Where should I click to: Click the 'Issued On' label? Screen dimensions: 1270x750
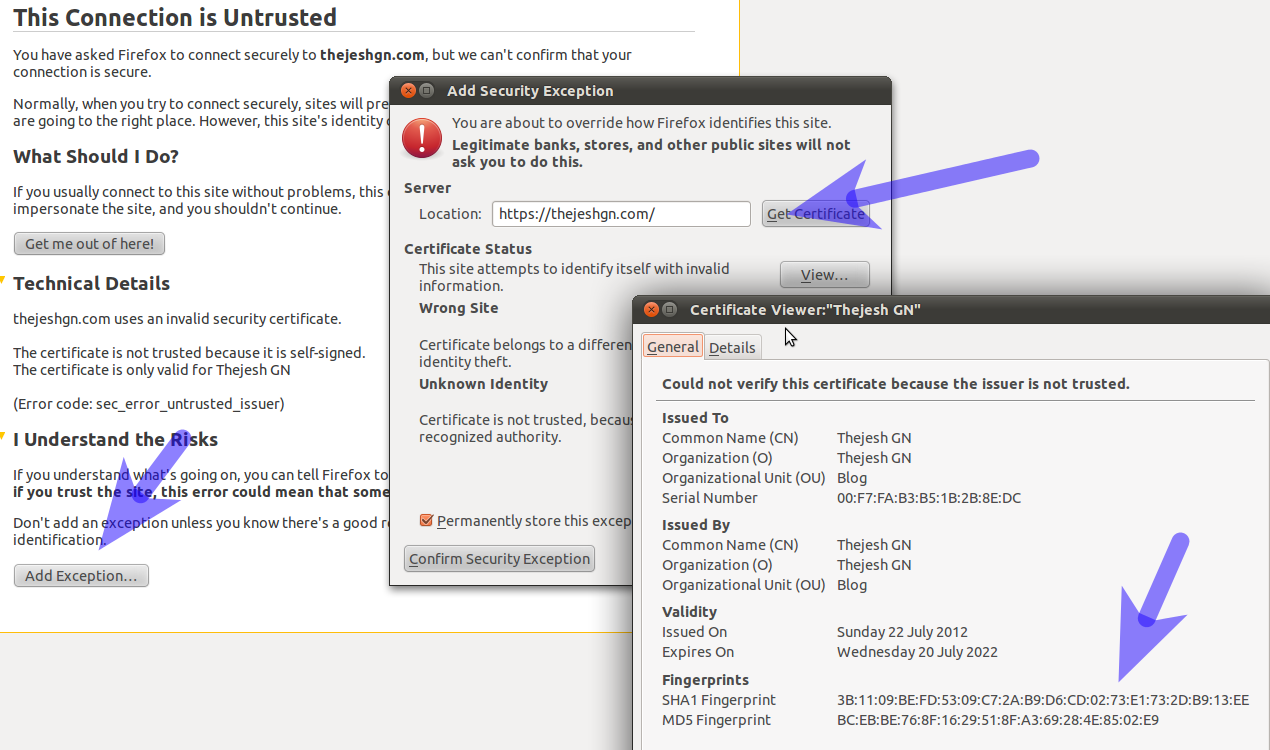coord(695,632)
